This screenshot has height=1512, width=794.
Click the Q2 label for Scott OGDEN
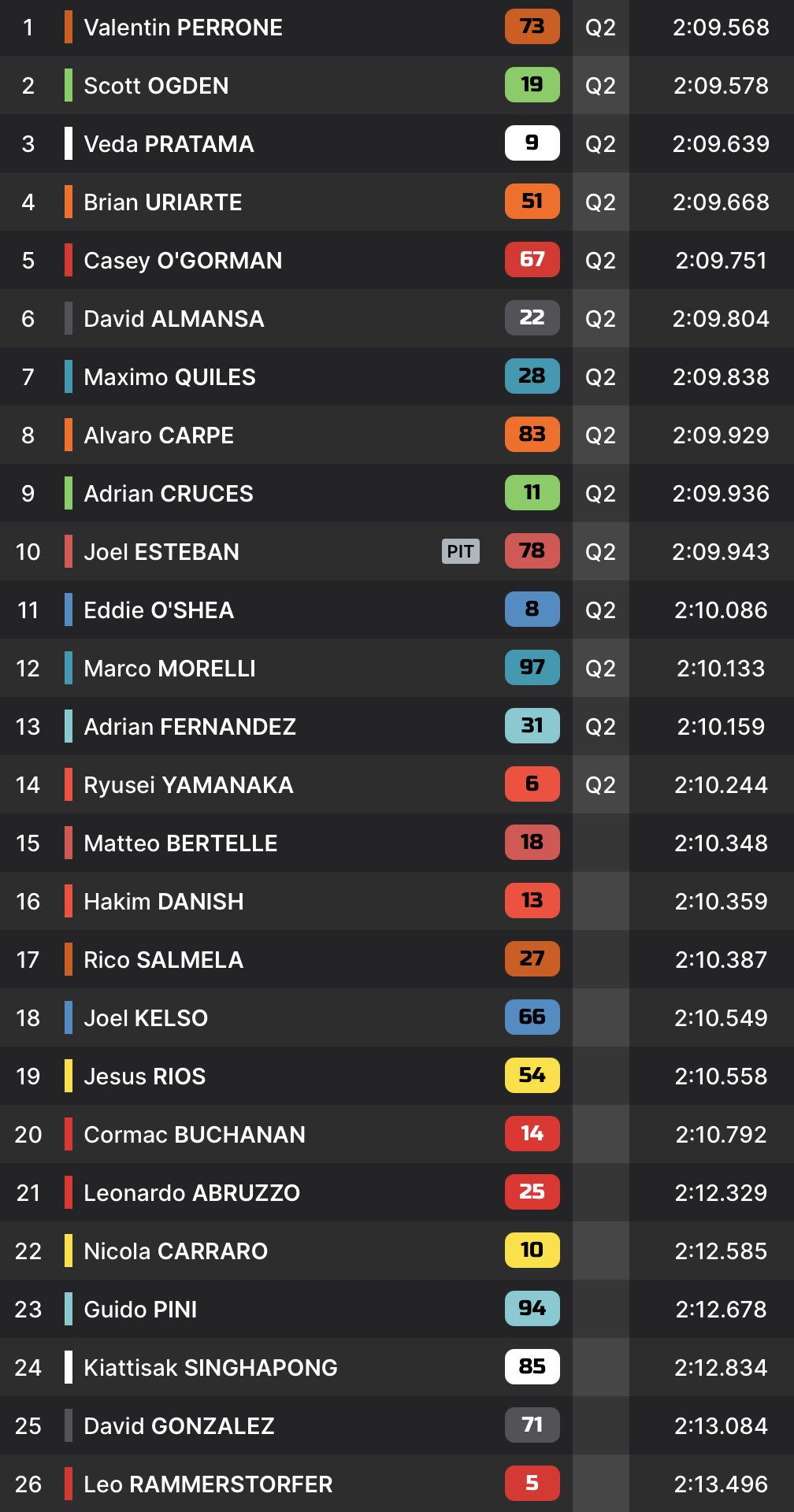[x=600, y=85]
